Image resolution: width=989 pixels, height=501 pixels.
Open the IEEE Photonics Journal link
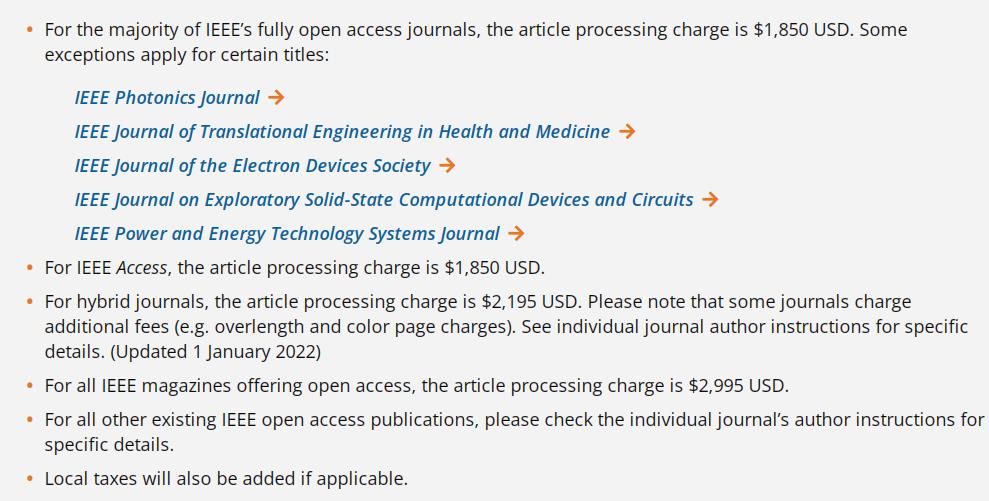(x=167, y=98)
